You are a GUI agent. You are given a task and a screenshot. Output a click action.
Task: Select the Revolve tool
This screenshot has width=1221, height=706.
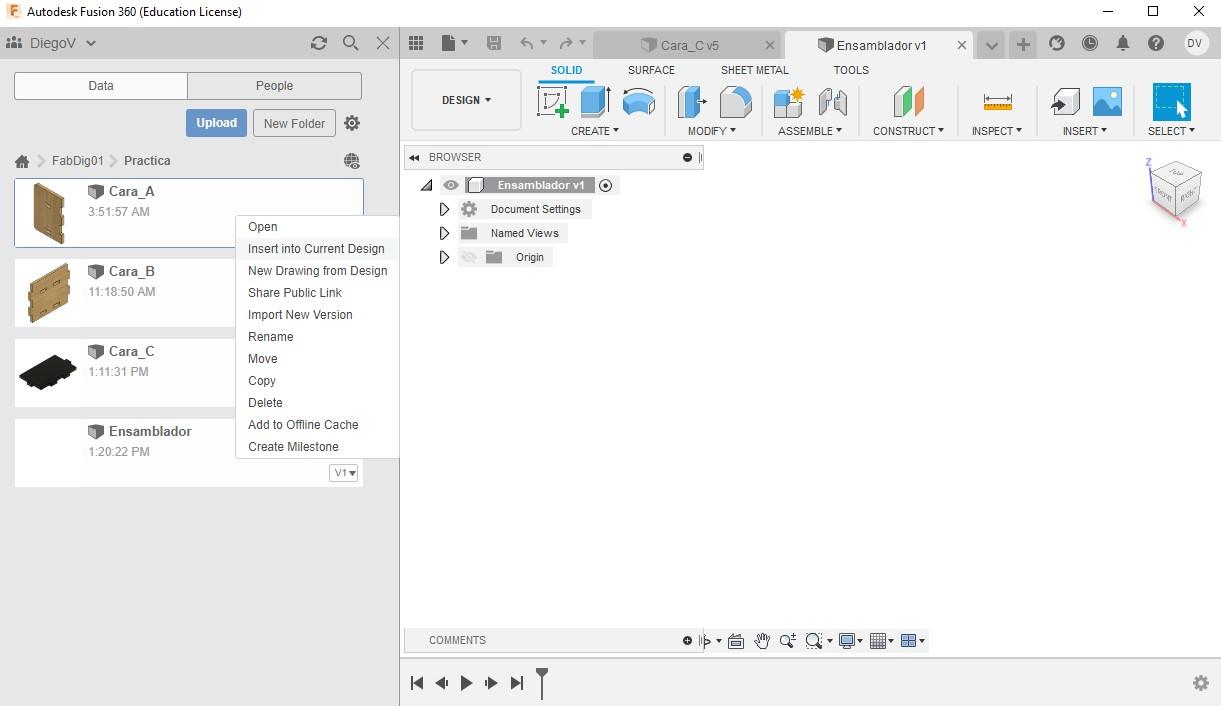tap(638, 102)
